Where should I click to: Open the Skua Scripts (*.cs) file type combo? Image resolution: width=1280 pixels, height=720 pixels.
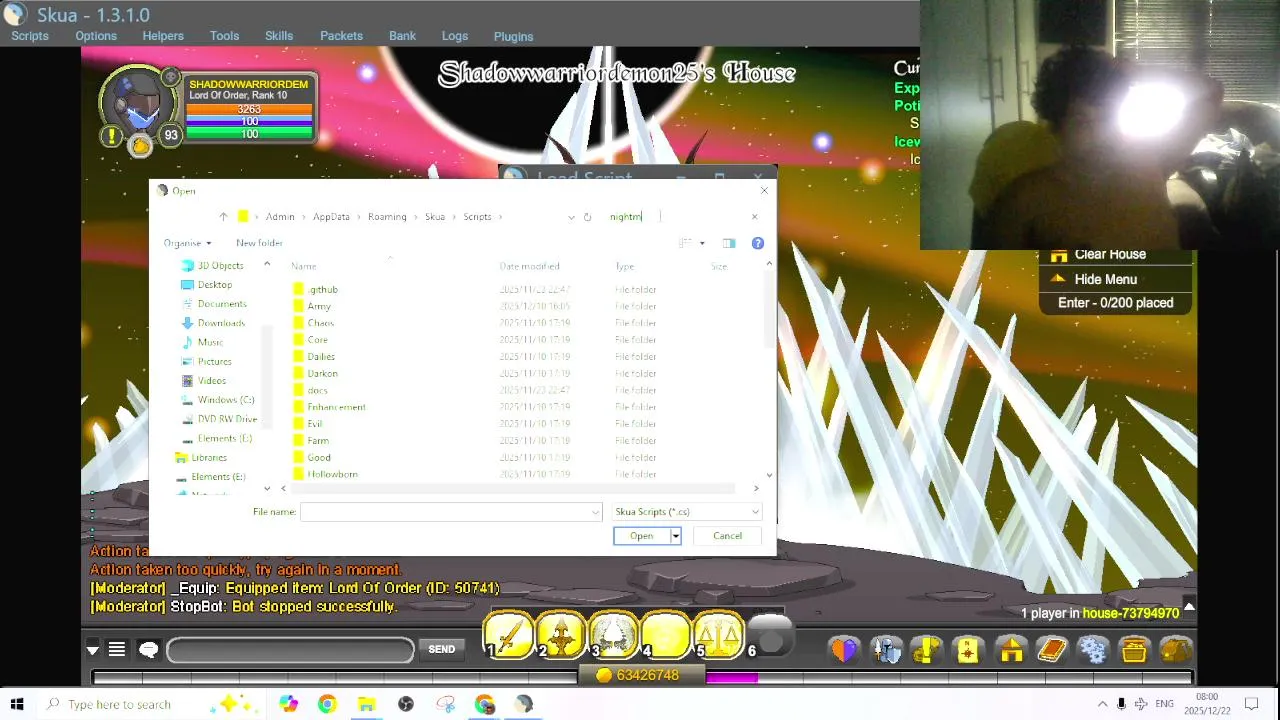(686, 511)
